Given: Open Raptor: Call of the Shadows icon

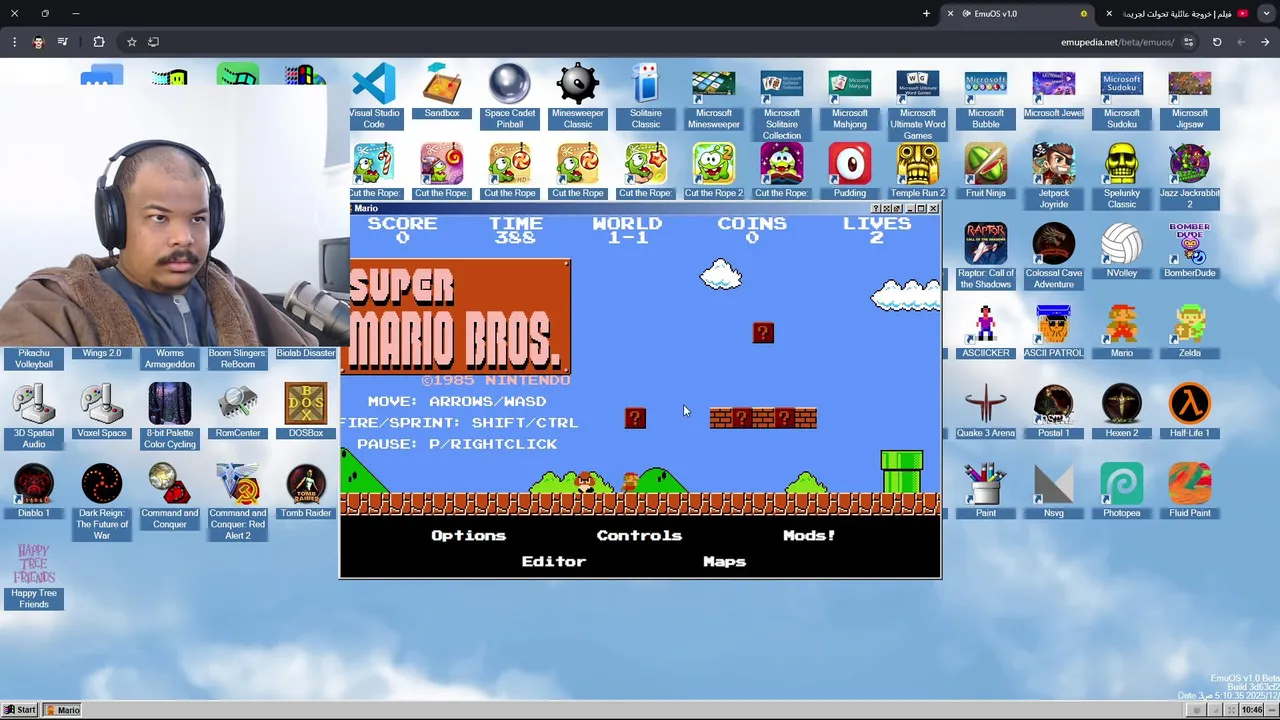Looking at the screenshot, I should (986, 256).
